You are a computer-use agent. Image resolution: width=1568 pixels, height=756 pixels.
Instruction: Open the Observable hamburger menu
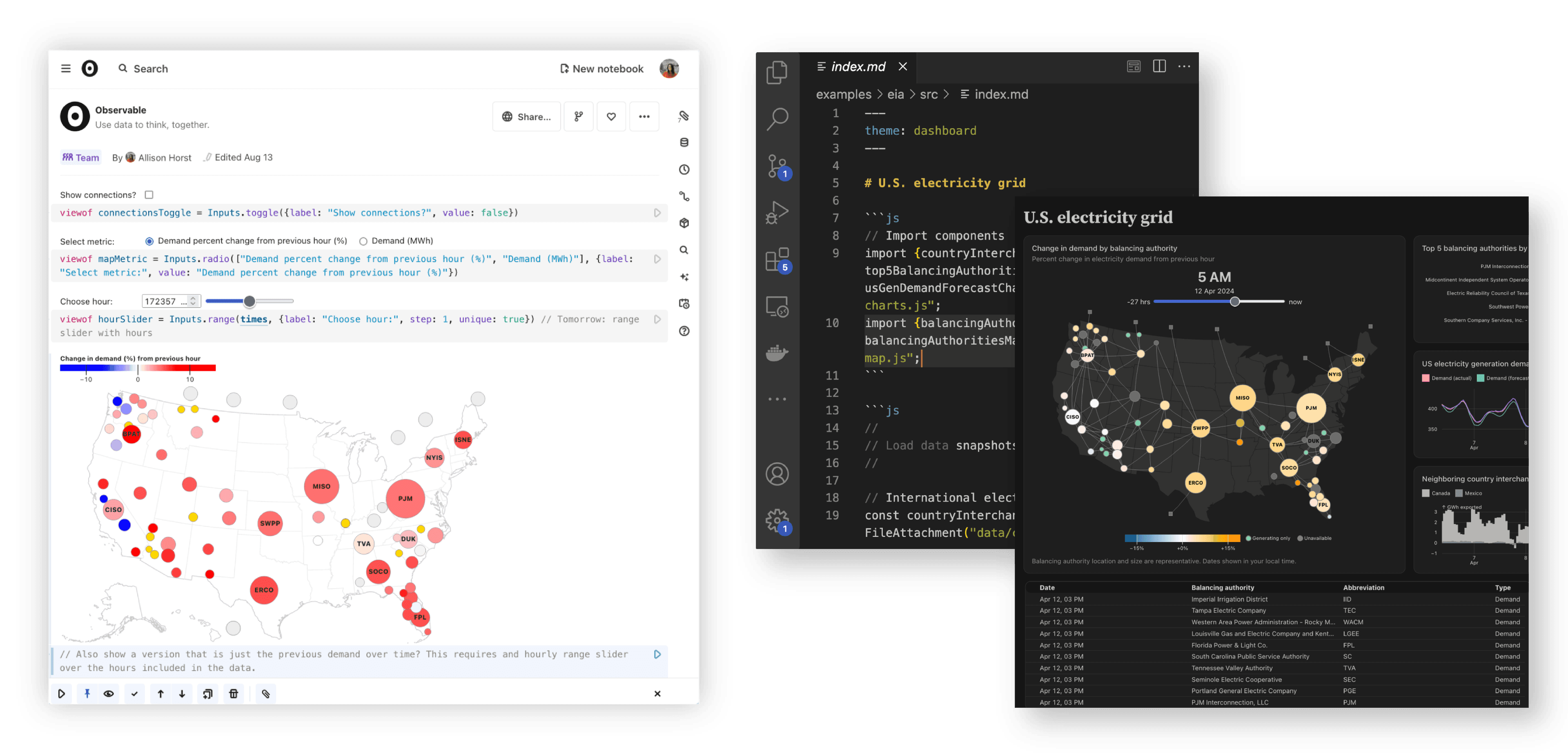click(66, 68)
